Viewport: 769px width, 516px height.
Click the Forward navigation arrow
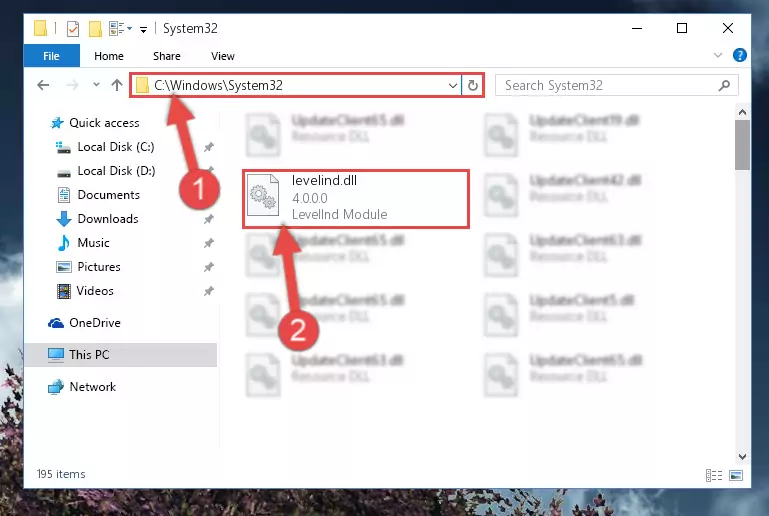click(72, 85)
